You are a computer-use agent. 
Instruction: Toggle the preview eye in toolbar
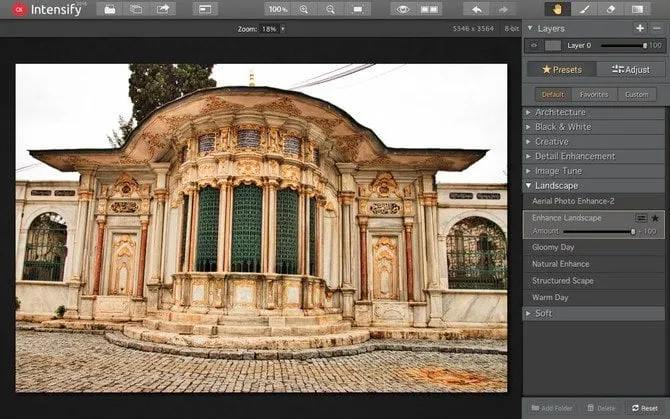click(x=402, y=9)
